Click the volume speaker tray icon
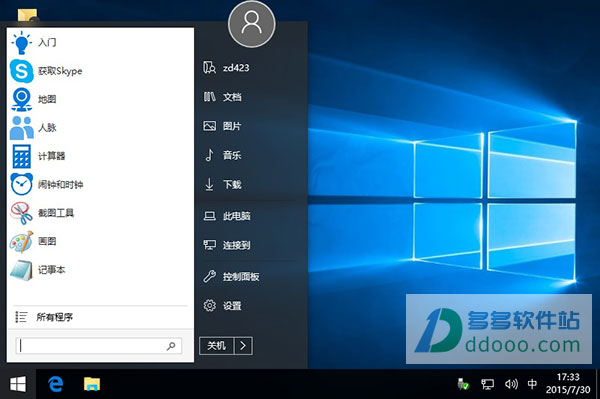The width and height of the screenshot is (600, 399). pos(511,384)
